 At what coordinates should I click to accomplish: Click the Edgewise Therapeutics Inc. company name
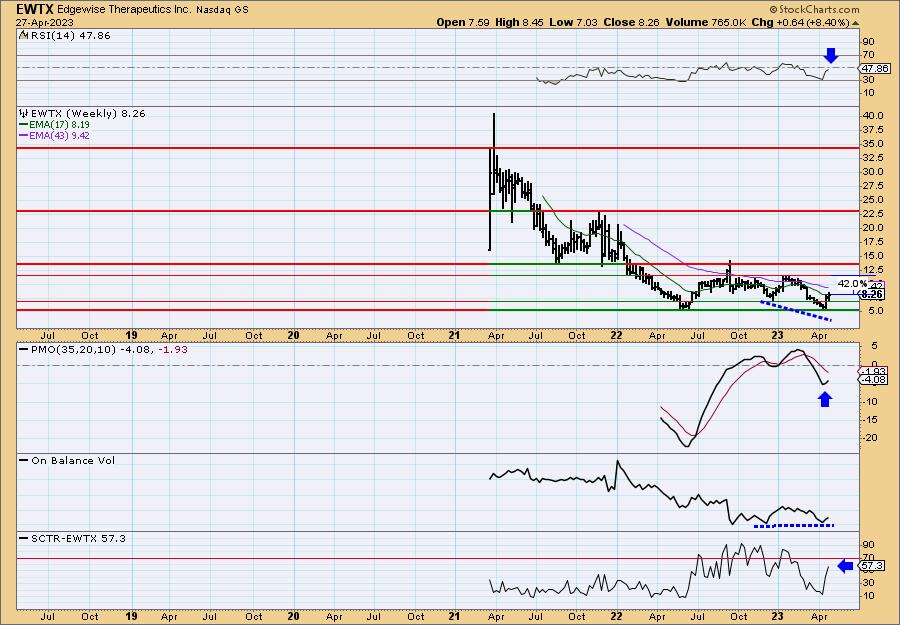(125, 9)
